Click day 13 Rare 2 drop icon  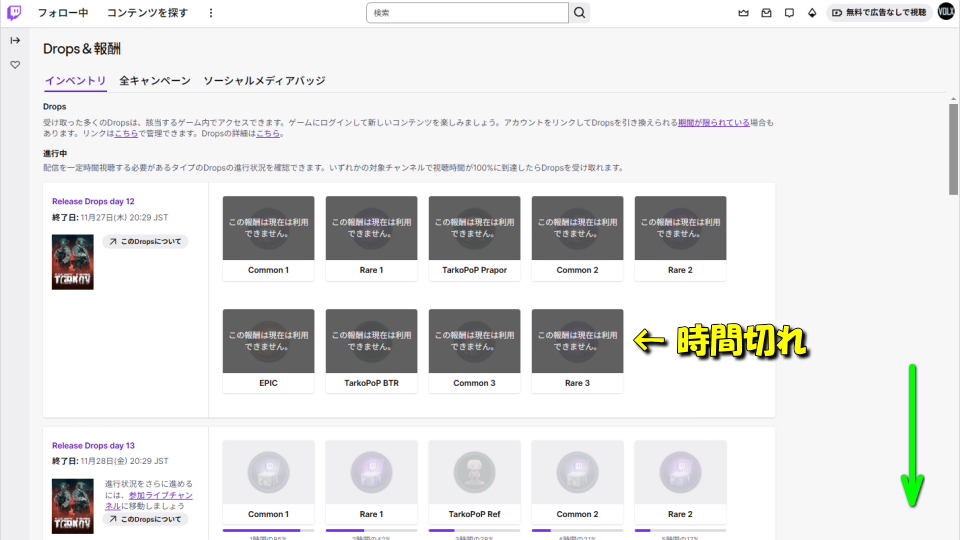680,473
